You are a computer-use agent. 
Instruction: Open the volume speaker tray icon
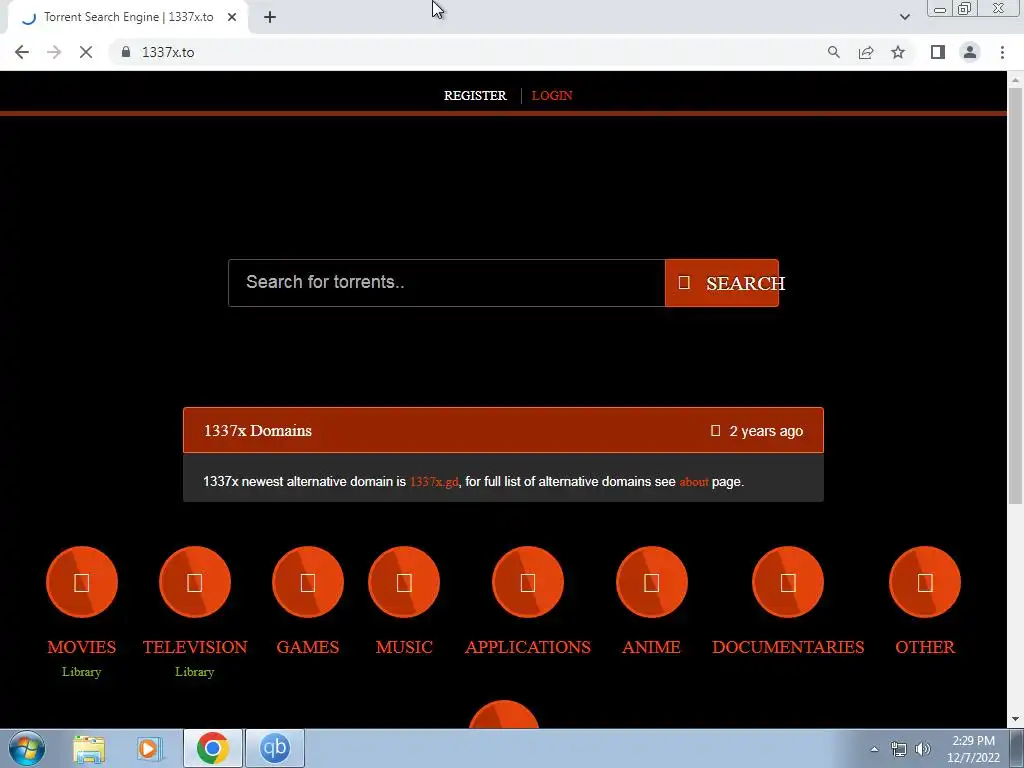click(x=923, y=749)
